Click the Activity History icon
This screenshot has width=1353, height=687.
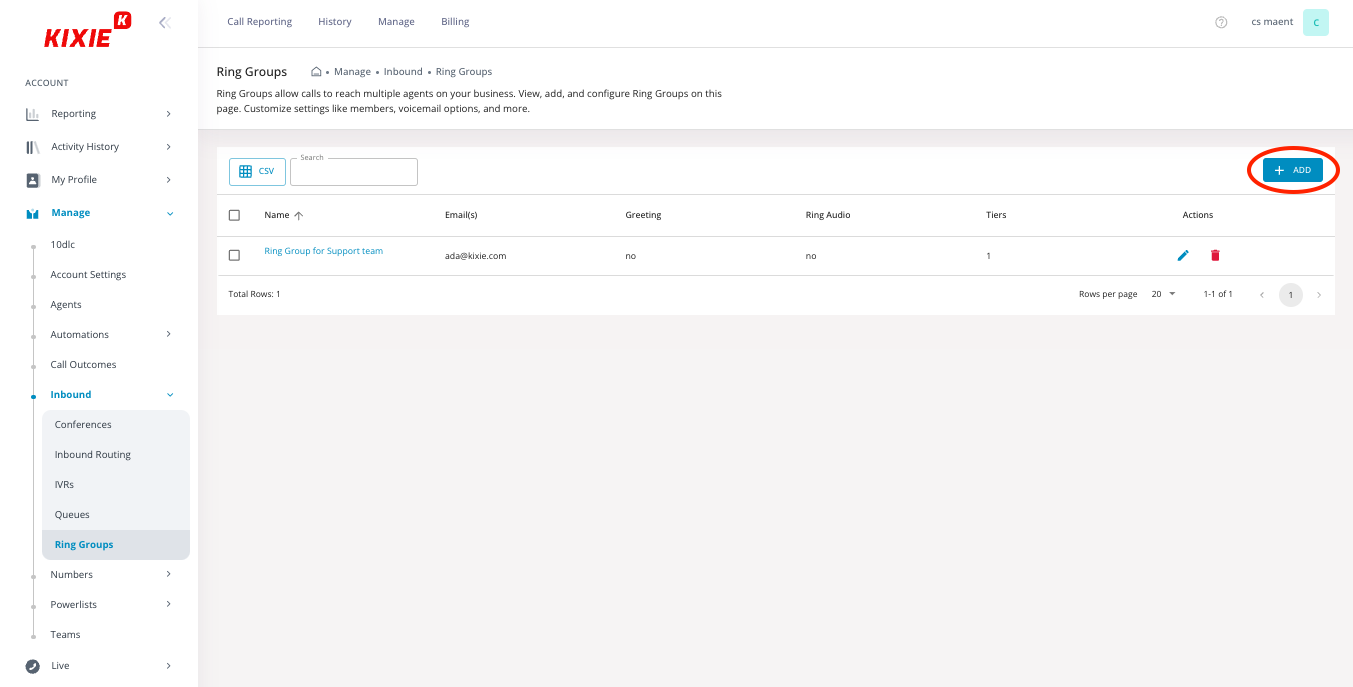(x=32, y=147)
